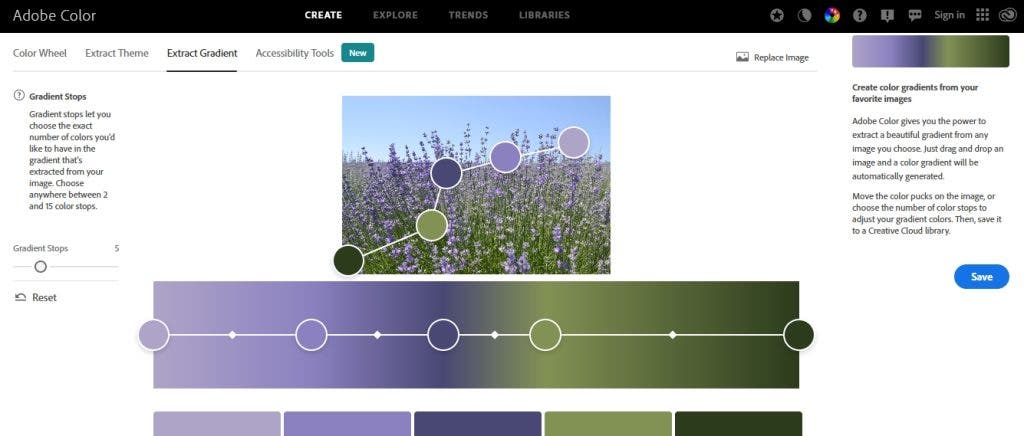Open the apps grid icon
Screen dimensions: 1024x436
pos(982,15)
